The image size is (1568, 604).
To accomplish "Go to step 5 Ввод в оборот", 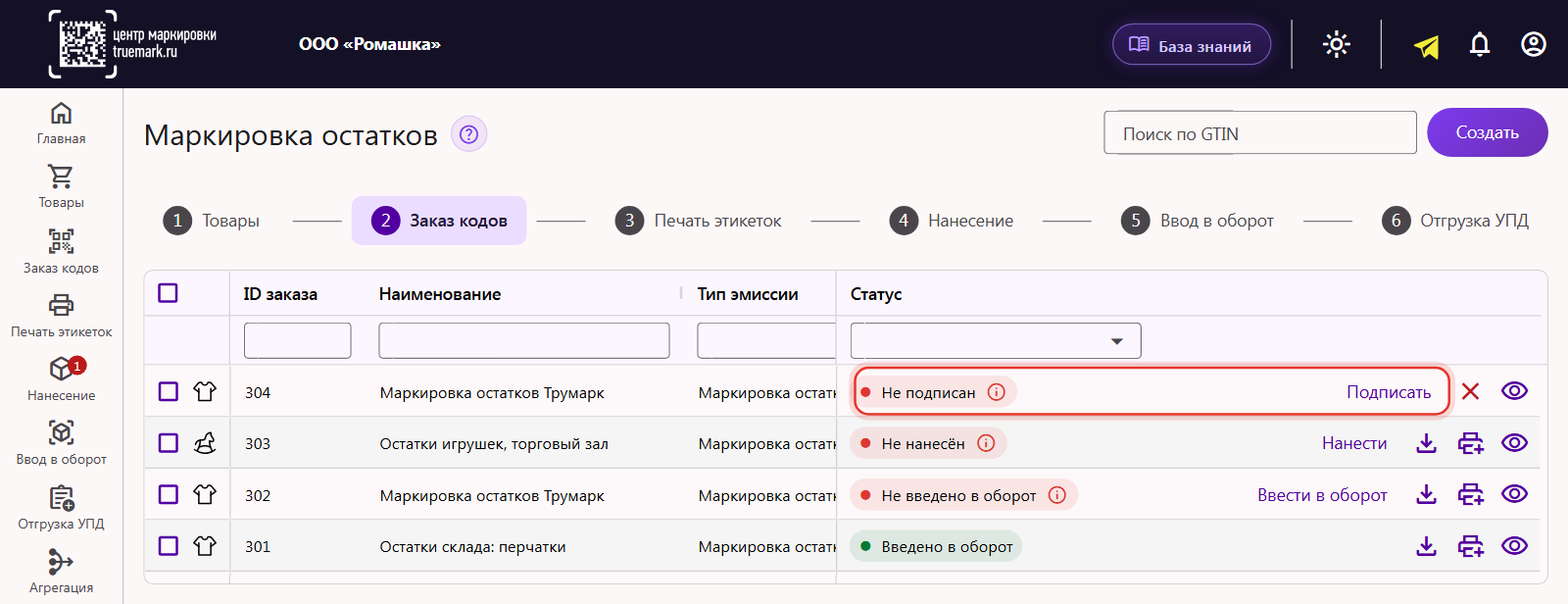I will (1198, 221).
